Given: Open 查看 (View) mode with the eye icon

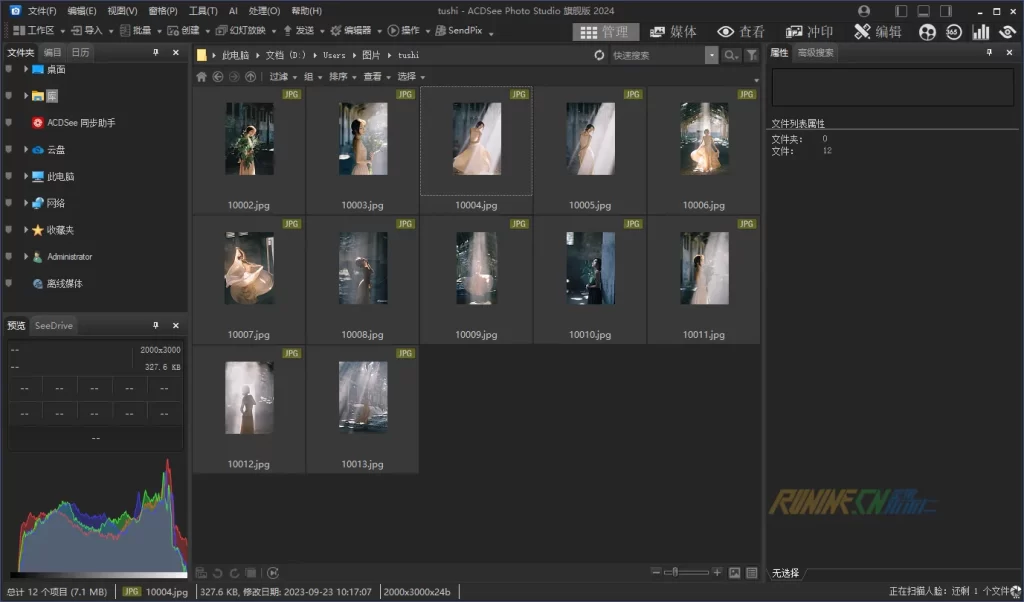Looking at the screenshot, I should point(740,31).
